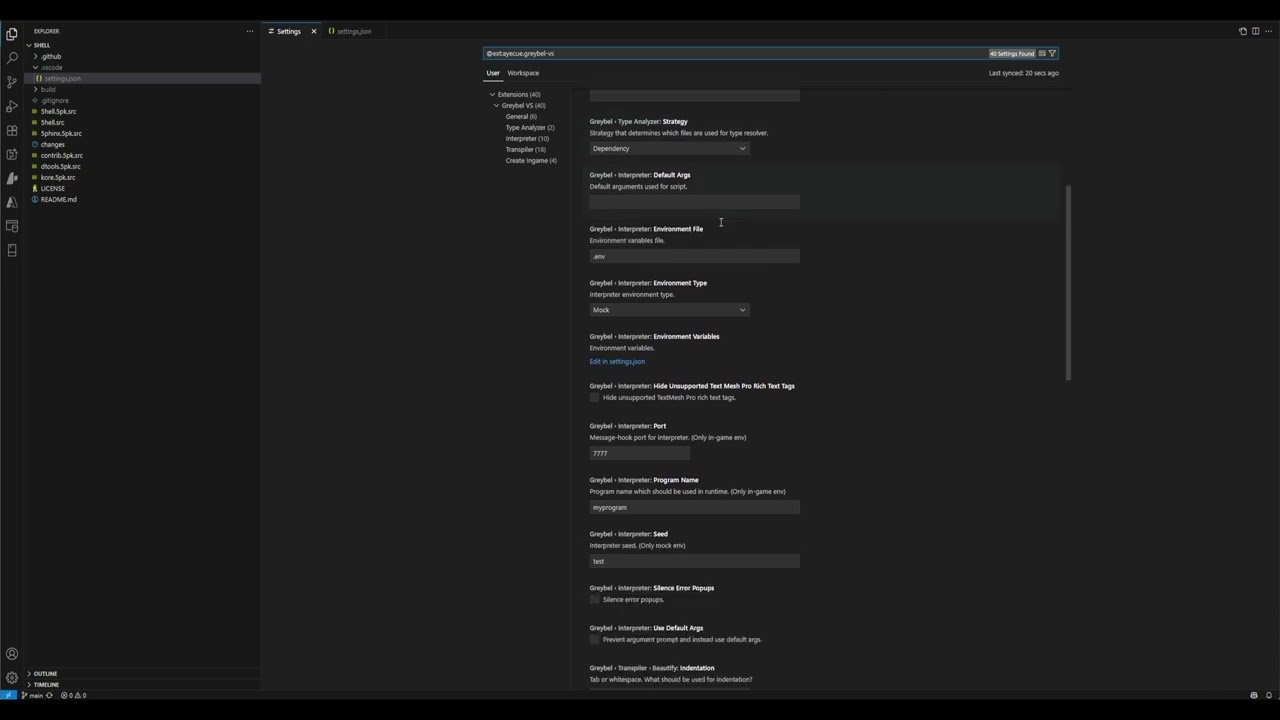Select the User settings tab
Viewport: 1280px width, 720px height.
point(493,73)
